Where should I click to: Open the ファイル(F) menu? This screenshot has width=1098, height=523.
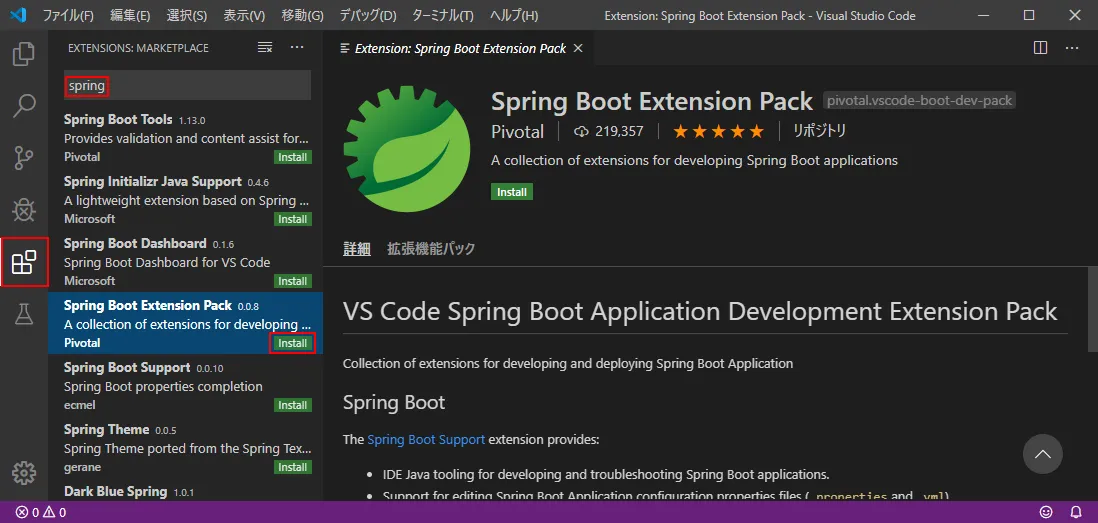tap(68, 15)
